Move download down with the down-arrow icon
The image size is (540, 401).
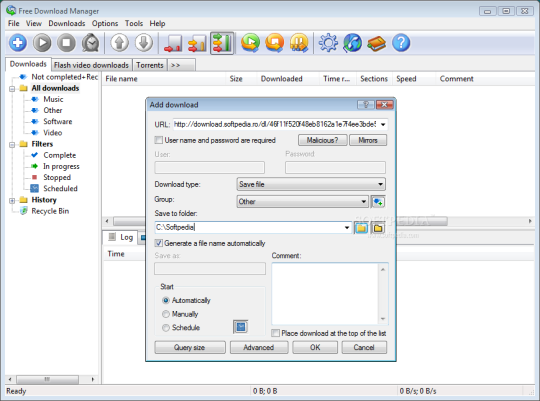(x=144, y=43)
